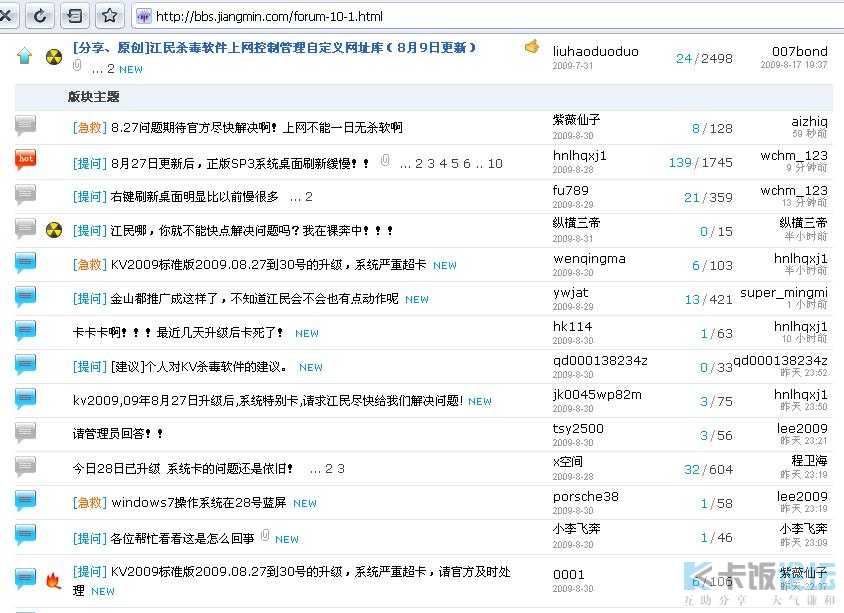Open last poster 007bond's profile
This screenshot has width=844, height=613.
[799, 52]
